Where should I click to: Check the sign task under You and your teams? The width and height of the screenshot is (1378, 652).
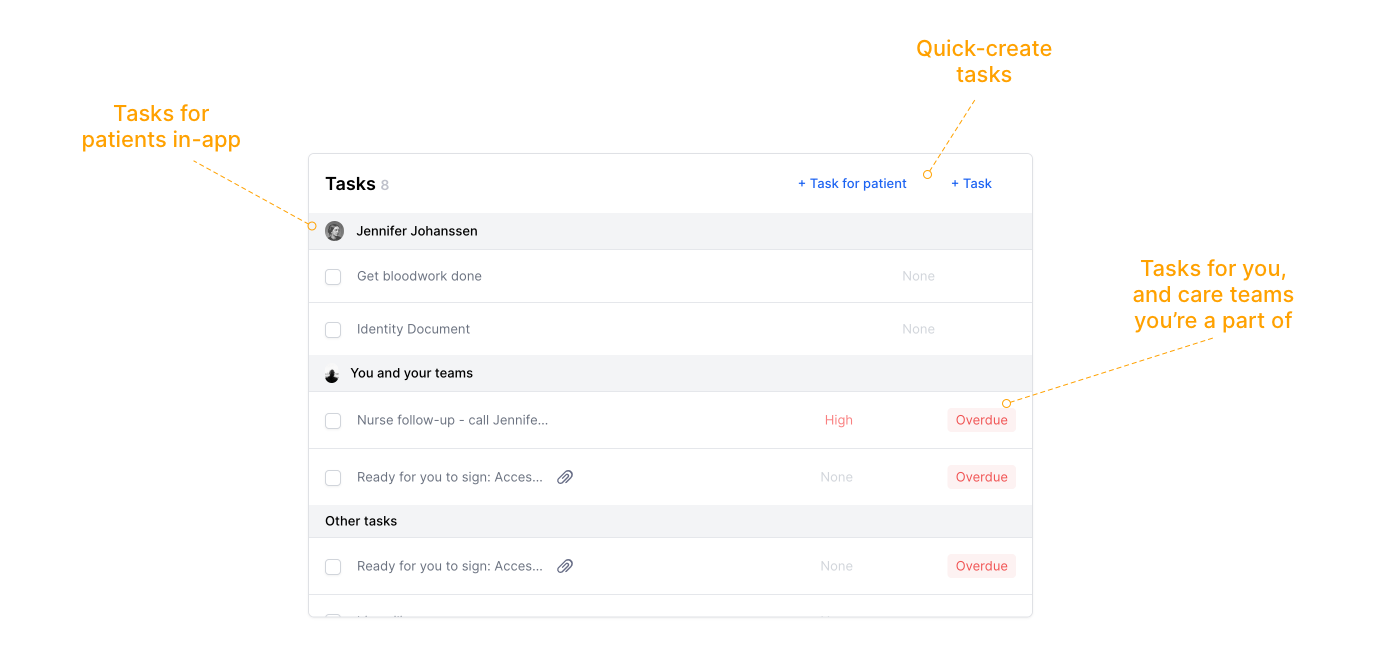click(x=333, y=478)
